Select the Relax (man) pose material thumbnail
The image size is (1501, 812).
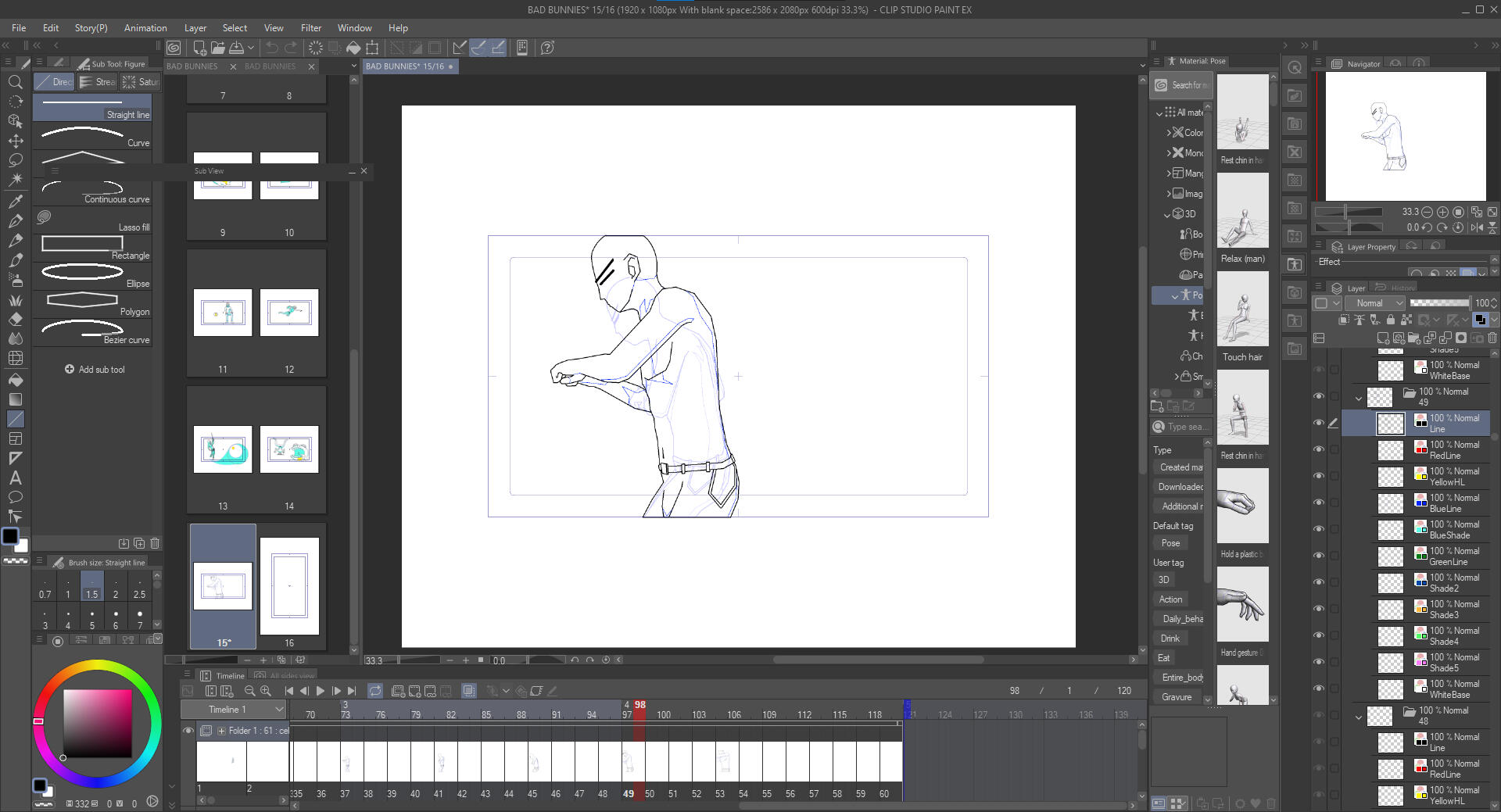pyautogui.click(x=1242, y=209)
